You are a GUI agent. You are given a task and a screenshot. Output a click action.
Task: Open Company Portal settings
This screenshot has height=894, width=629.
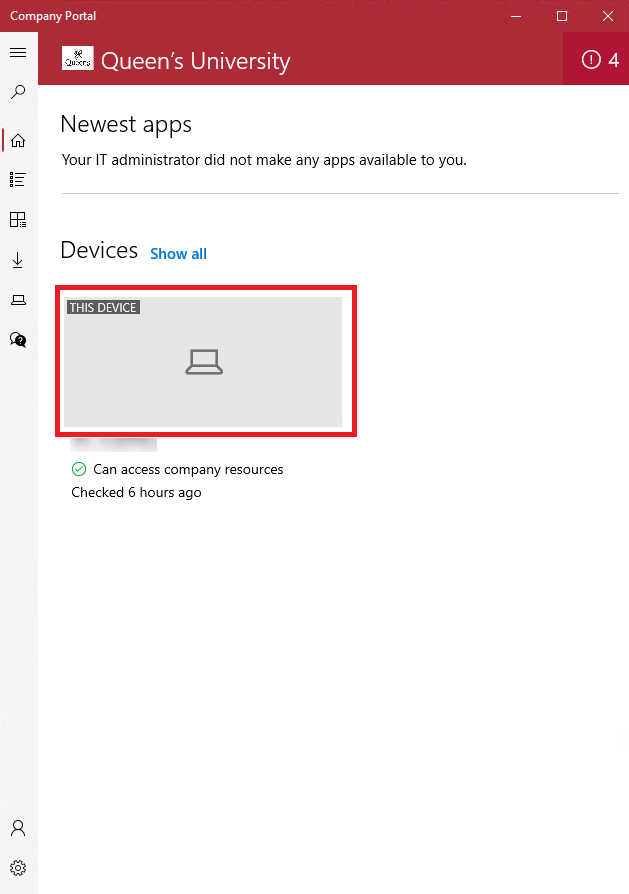click(x=18, y=867)
